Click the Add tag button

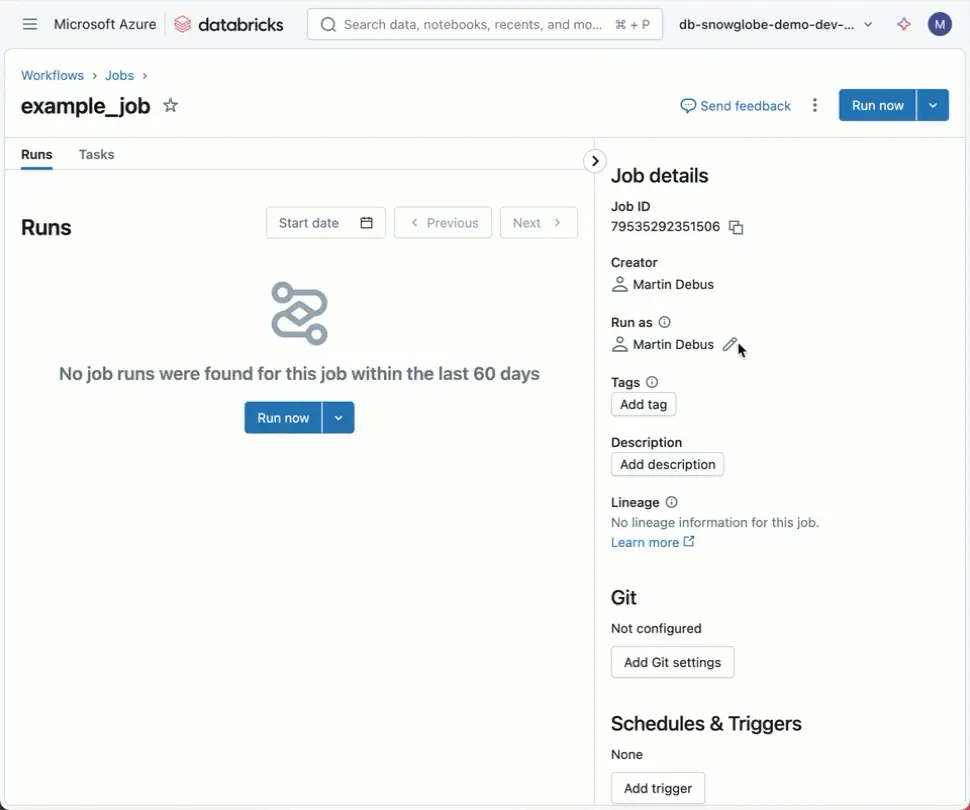643,404
